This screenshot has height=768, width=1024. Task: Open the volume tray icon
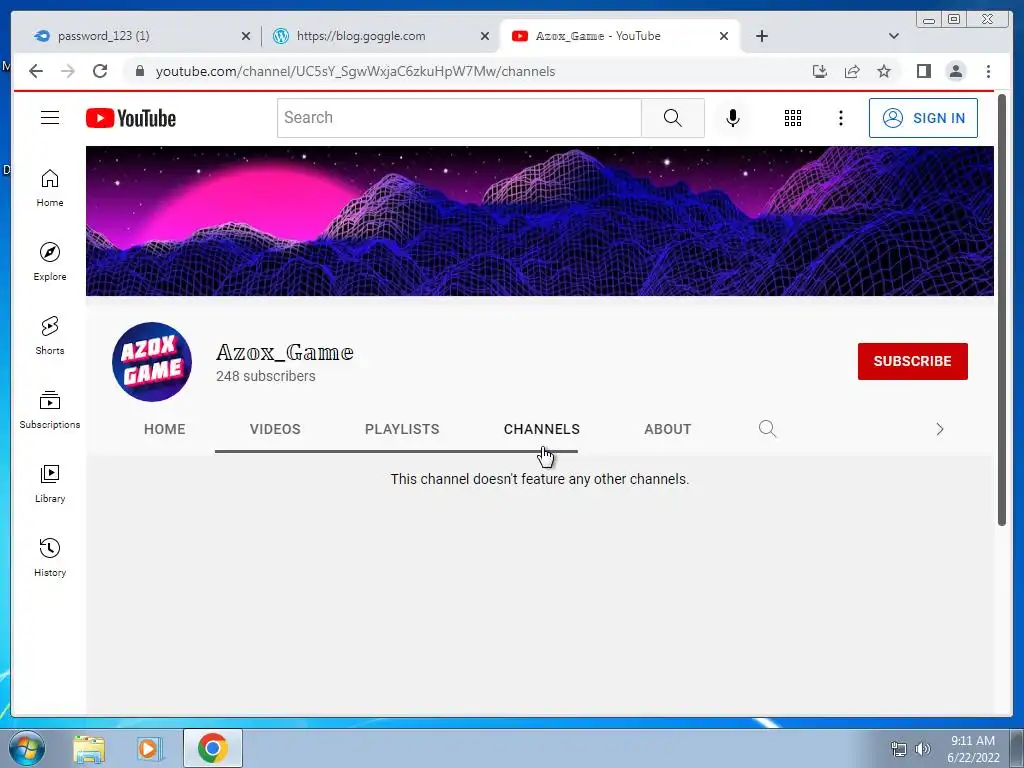pos(923,749)
